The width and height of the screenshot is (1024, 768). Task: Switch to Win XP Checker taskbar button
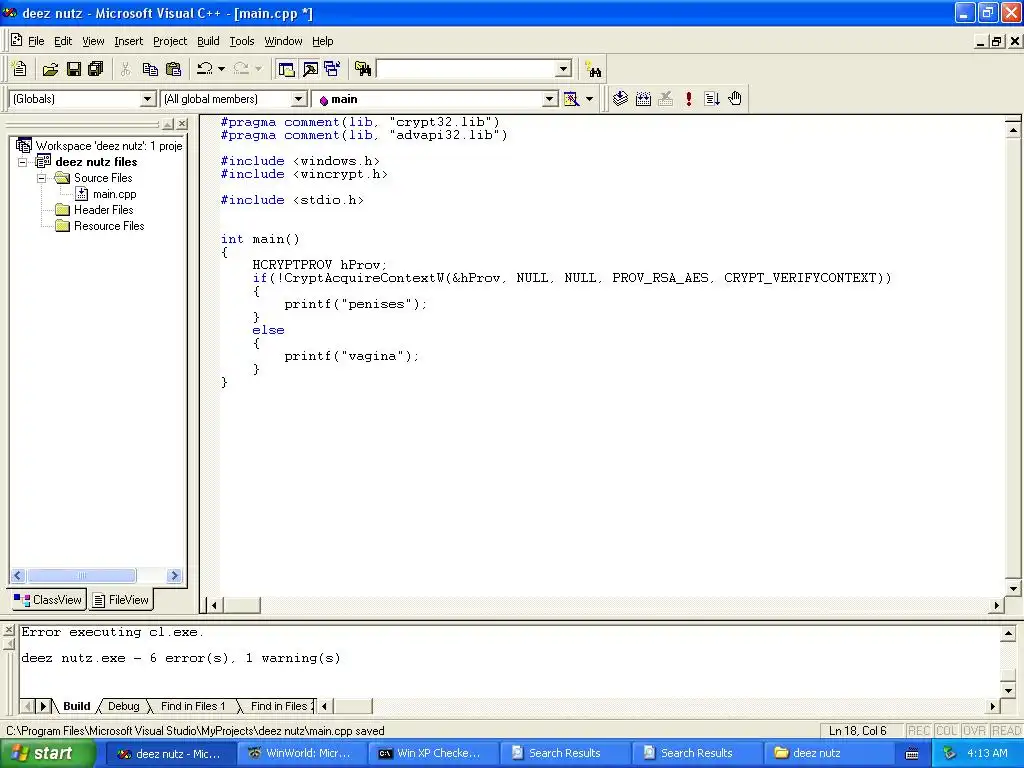point(434,754)
